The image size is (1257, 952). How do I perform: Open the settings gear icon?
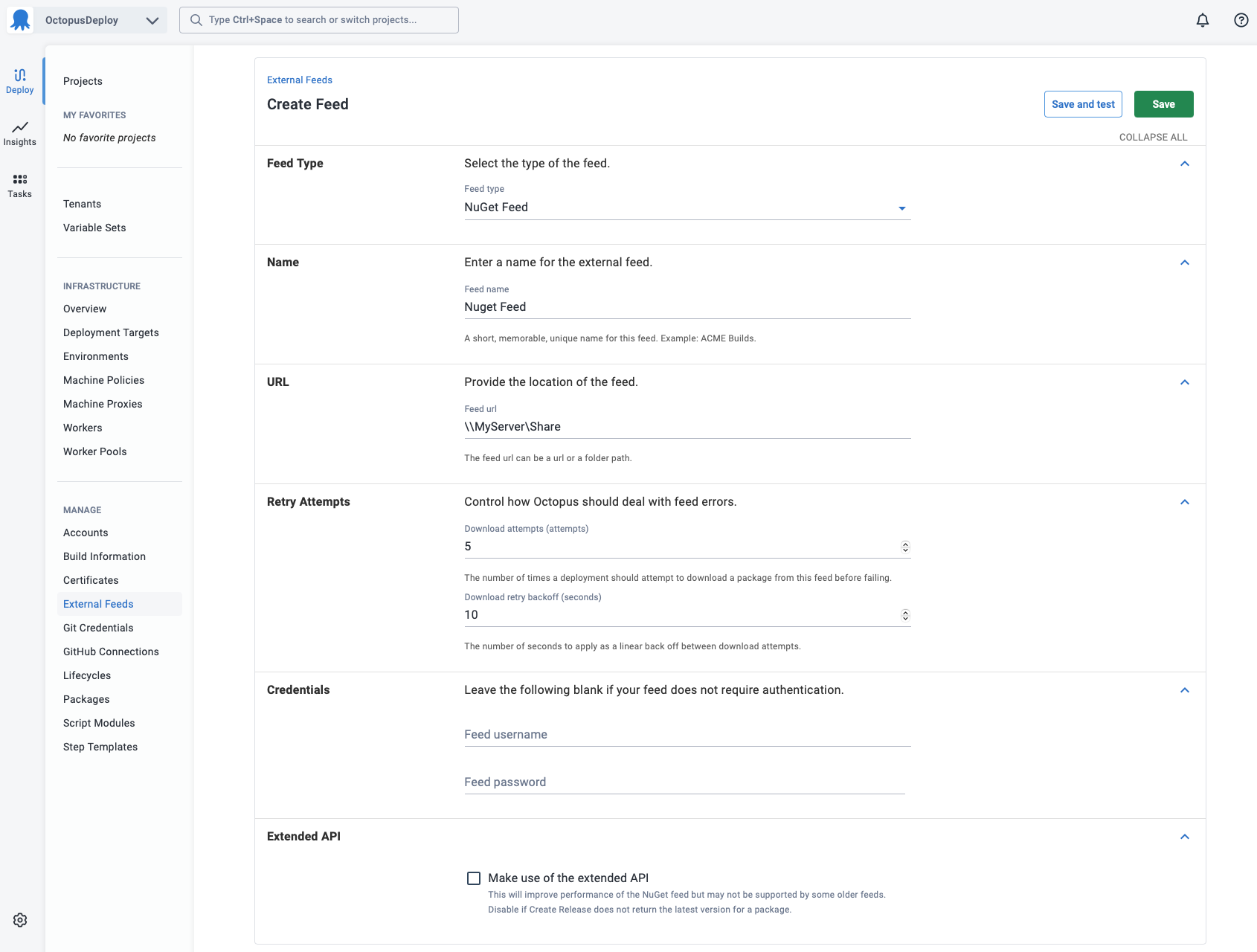pyautogui.click(x=20, y=920)
